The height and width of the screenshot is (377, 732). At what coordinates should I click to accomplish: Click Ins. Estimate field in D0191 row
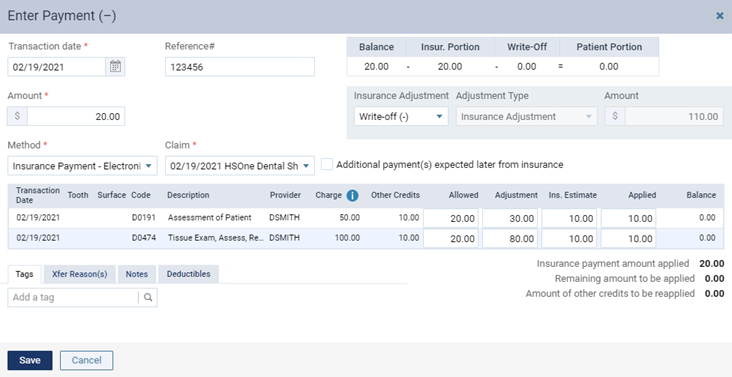point(569,218)
